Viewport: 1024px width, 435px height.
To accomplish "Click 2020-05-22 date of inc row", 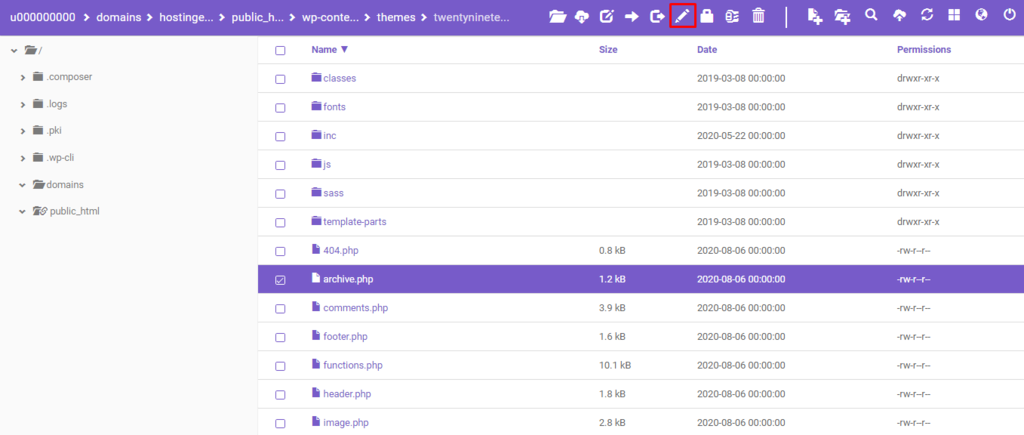I will tap(741, 136).
